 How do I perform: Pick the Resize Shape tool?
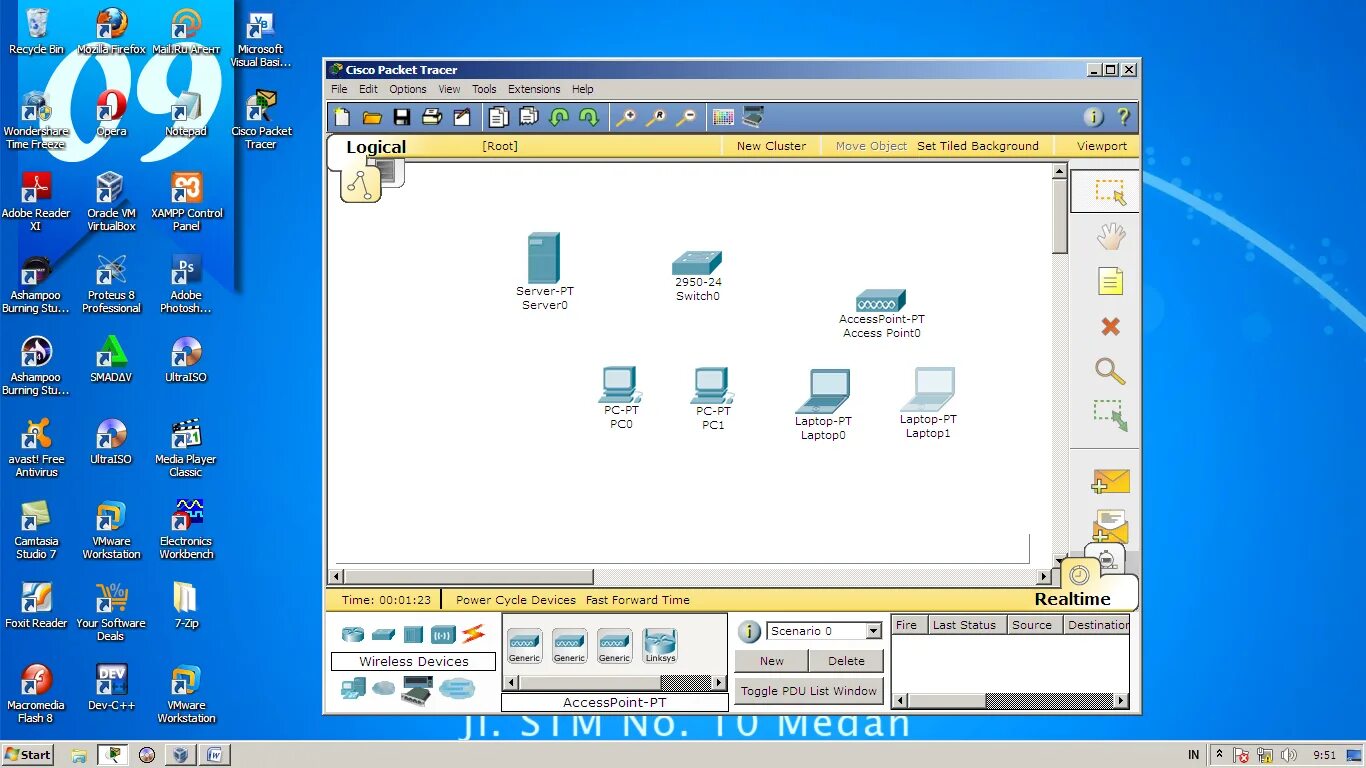click(1110, 416)
